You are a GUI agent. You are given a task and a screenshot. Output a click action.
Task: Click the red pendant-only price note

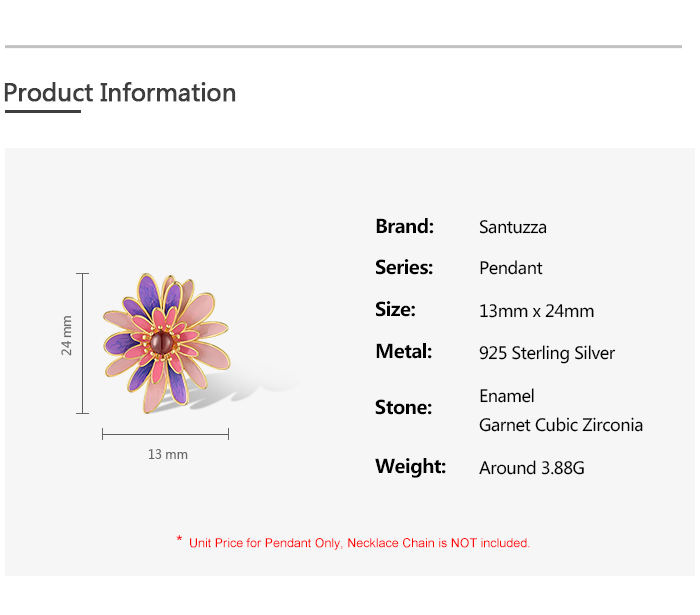[x=359, y=543]
